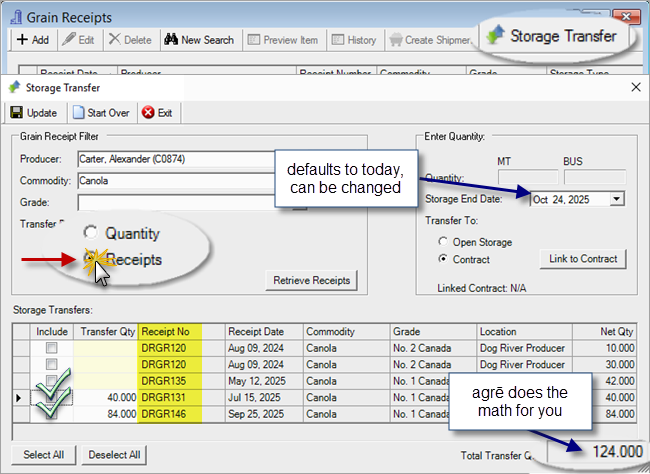Click the Producer combo box
The width and height of the screenshot is (650, 474).
(176, 159)
